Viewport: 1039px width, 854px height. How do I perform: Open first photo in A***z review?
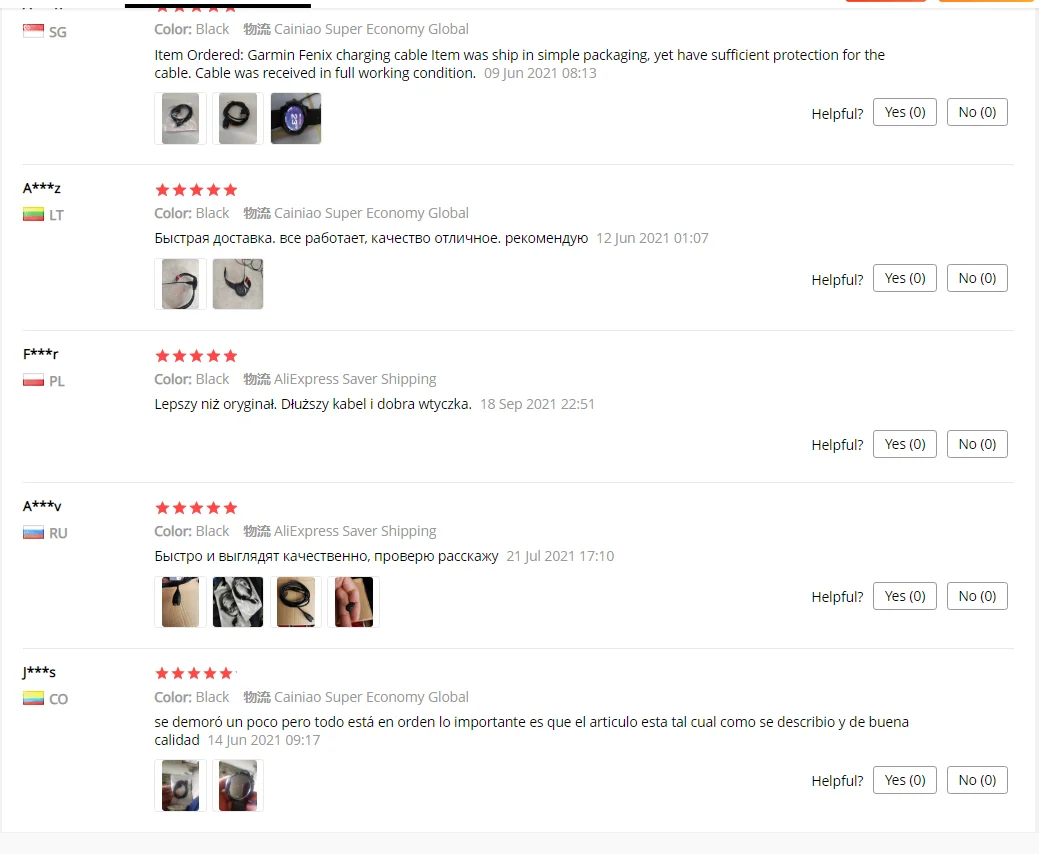click(x=180, y=284)
